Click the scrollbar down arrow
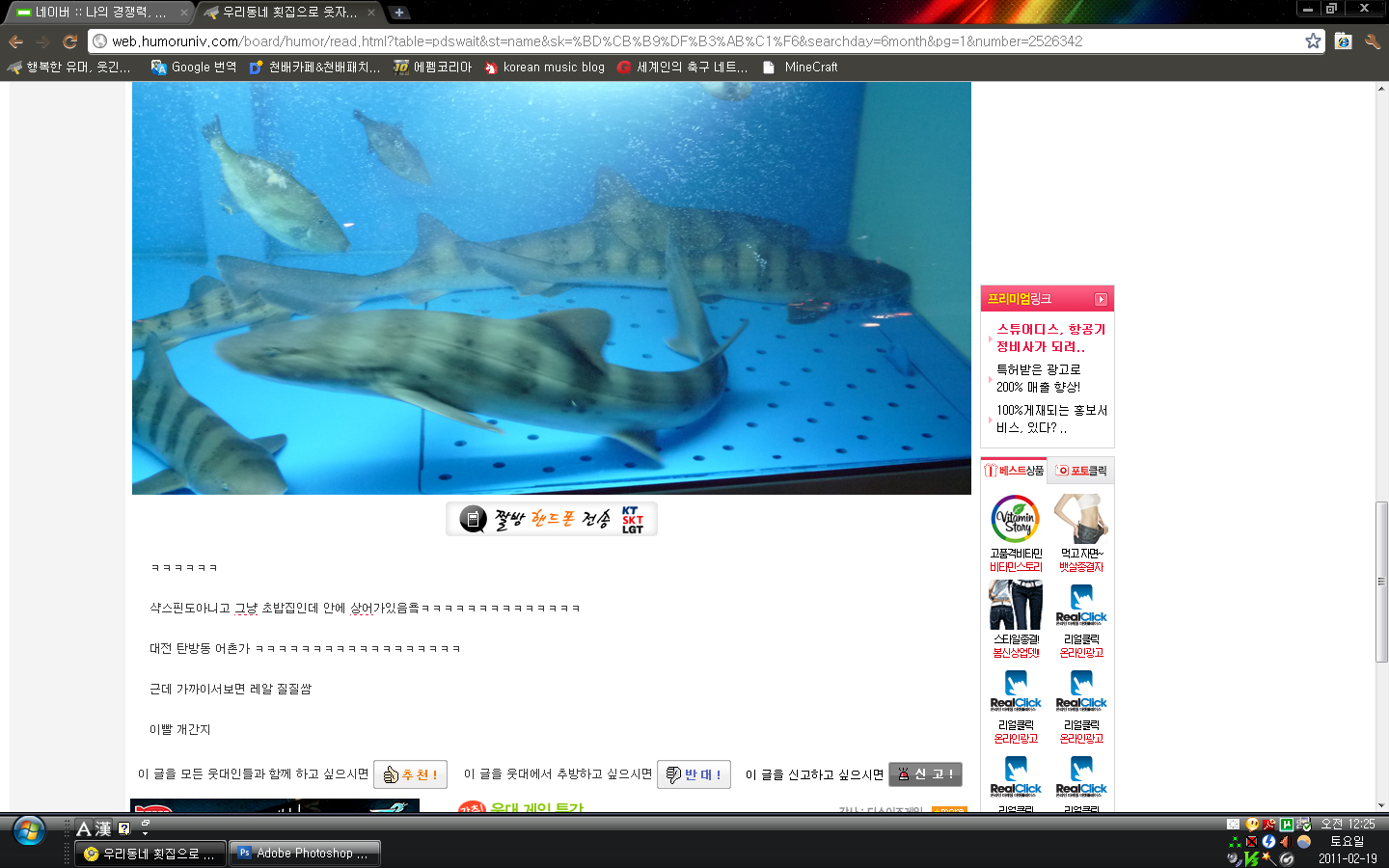 pos(1381,805)
